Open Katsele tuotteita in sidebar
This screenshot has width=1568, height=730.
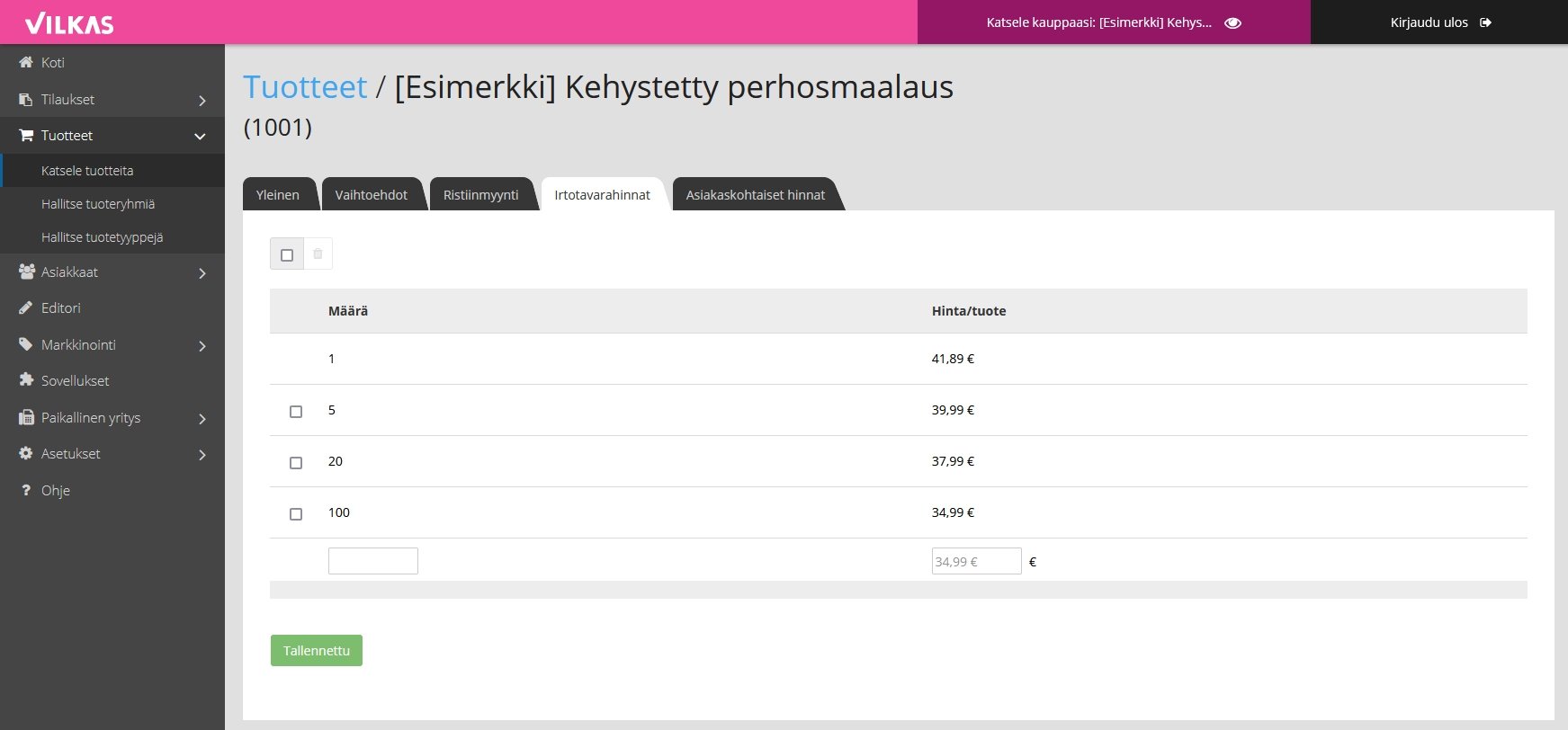click(112, 171)
